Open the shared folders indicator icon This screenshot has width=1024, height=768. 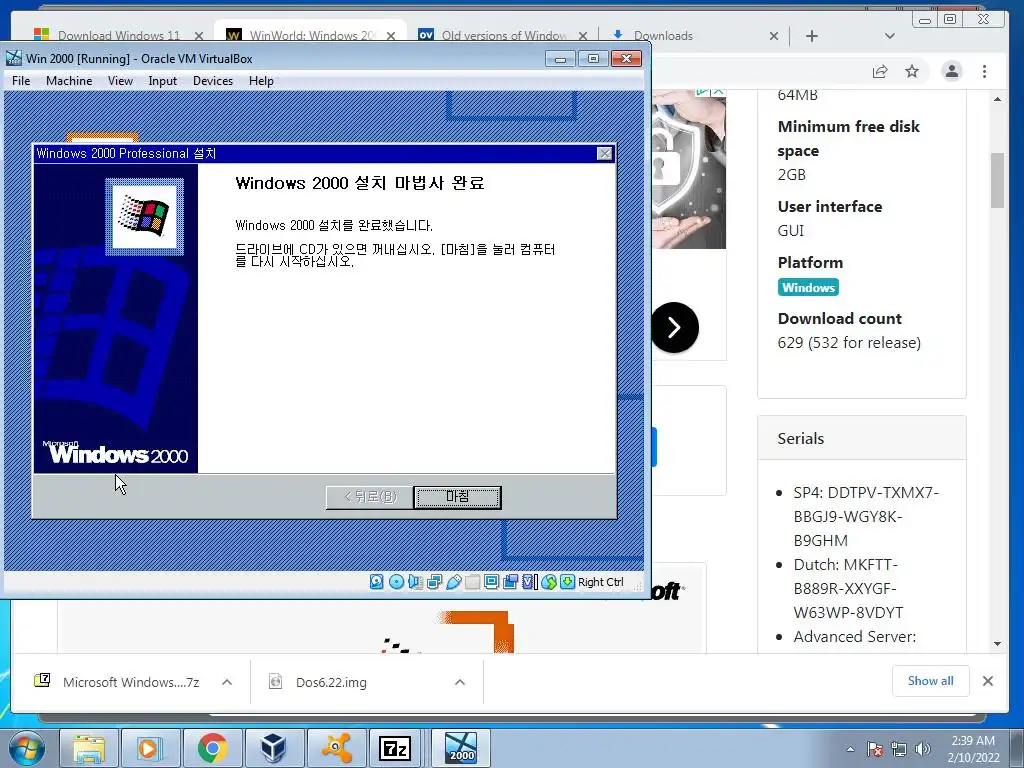tap(472, 582)
